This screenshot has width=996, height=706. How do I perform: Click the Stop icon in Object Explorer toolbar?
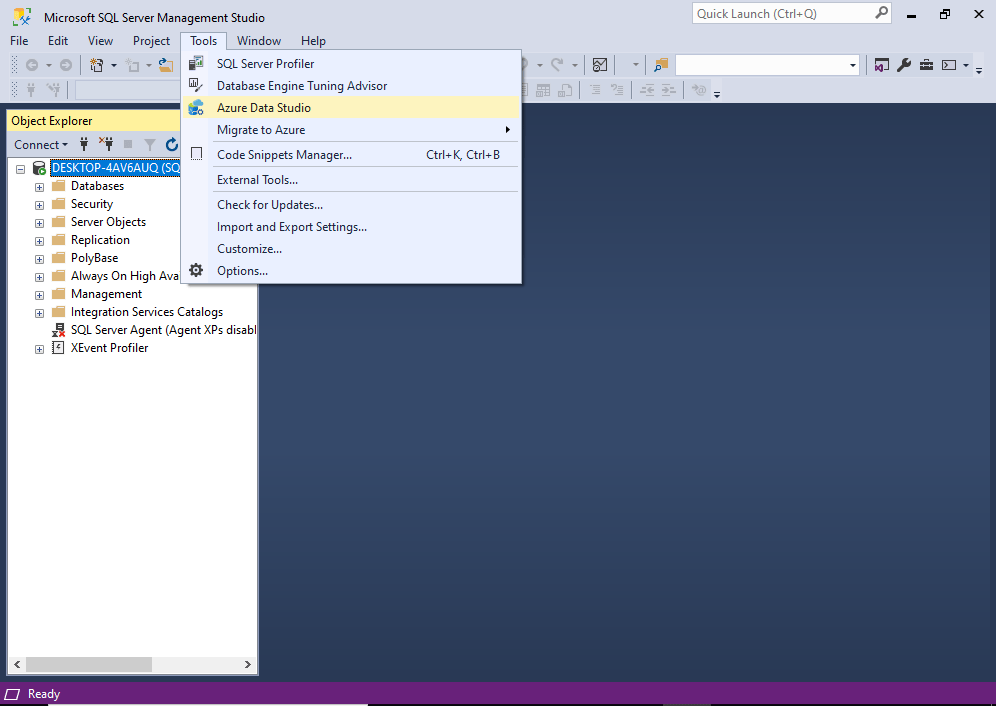click(x=128, y=144)
